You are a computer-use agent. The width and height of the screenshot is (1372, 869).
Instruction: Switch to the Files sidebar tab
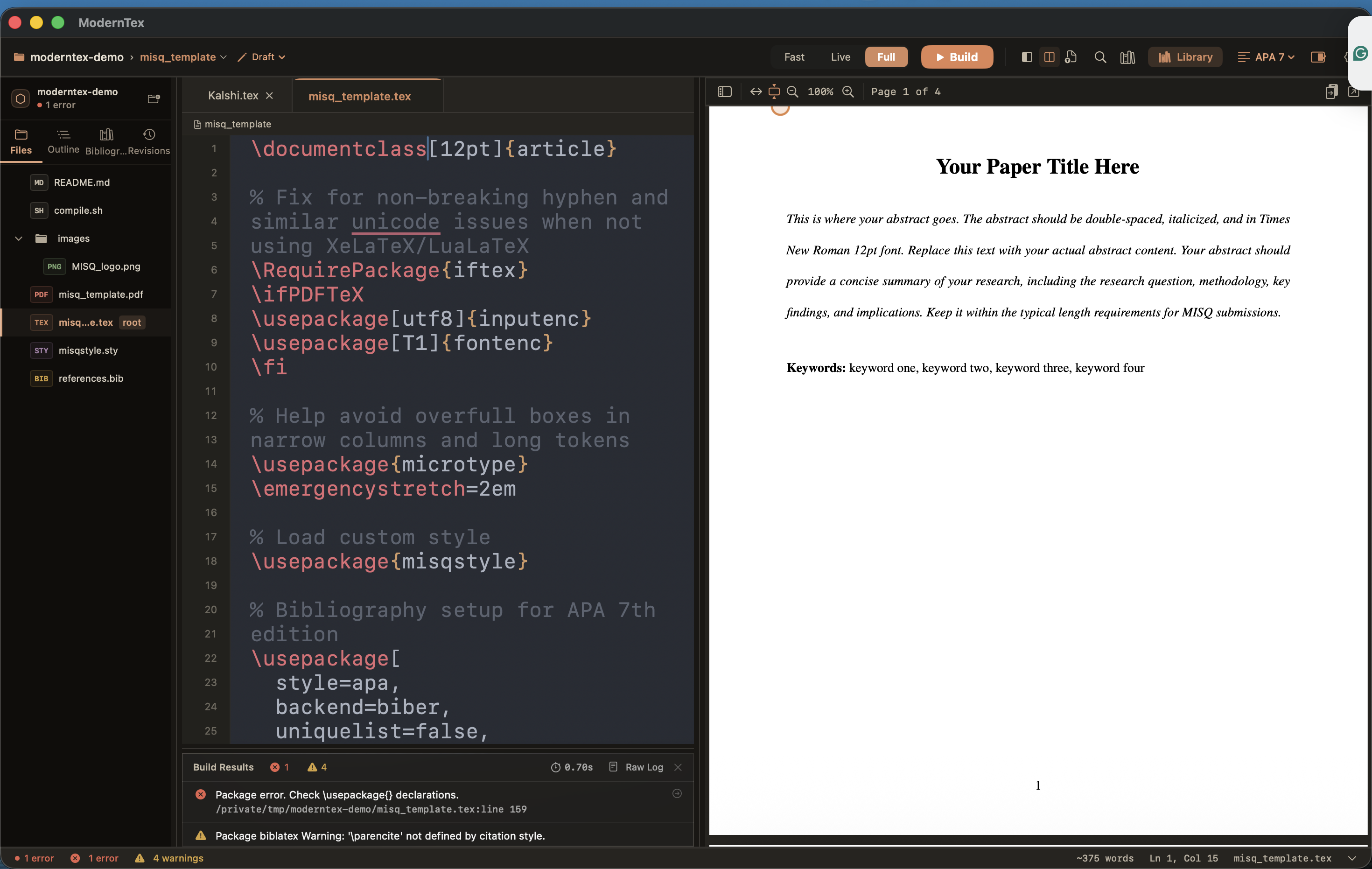tap(21, 141)
